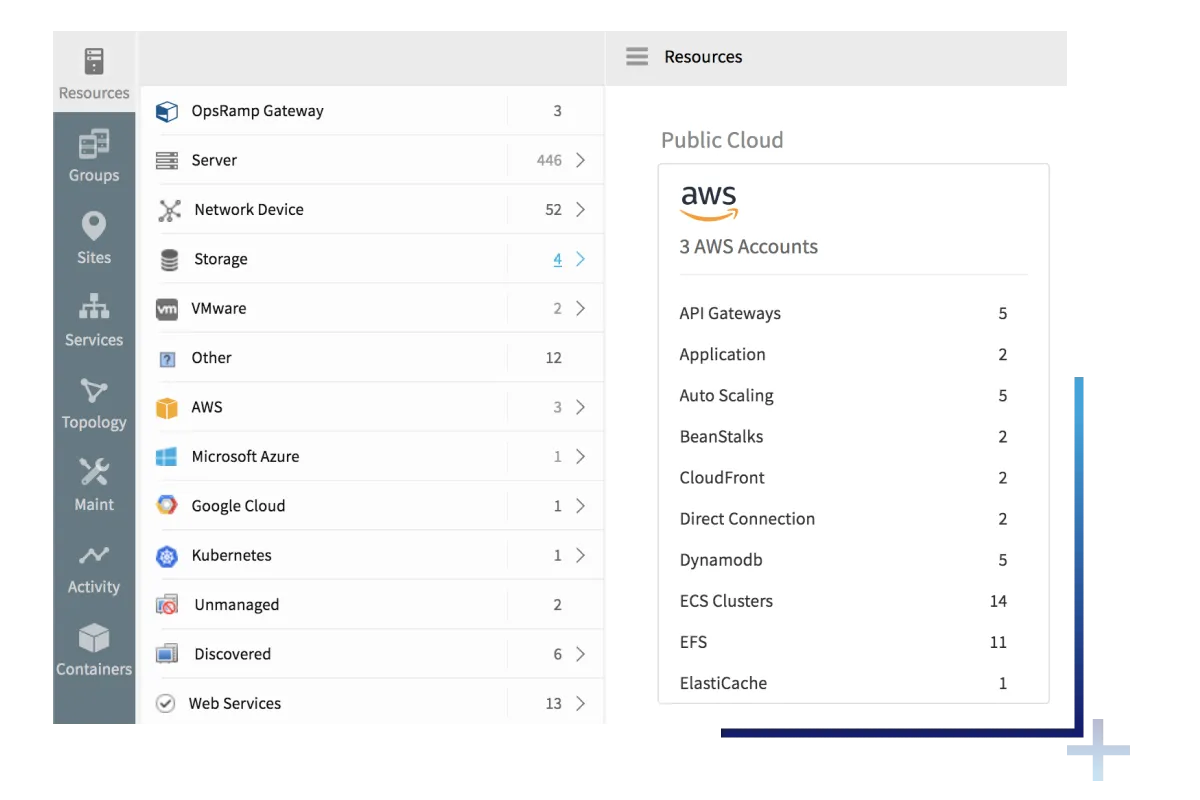Click the EFS count 11
The width and height of the screenshot is (1200, 800).
(998, 642)
